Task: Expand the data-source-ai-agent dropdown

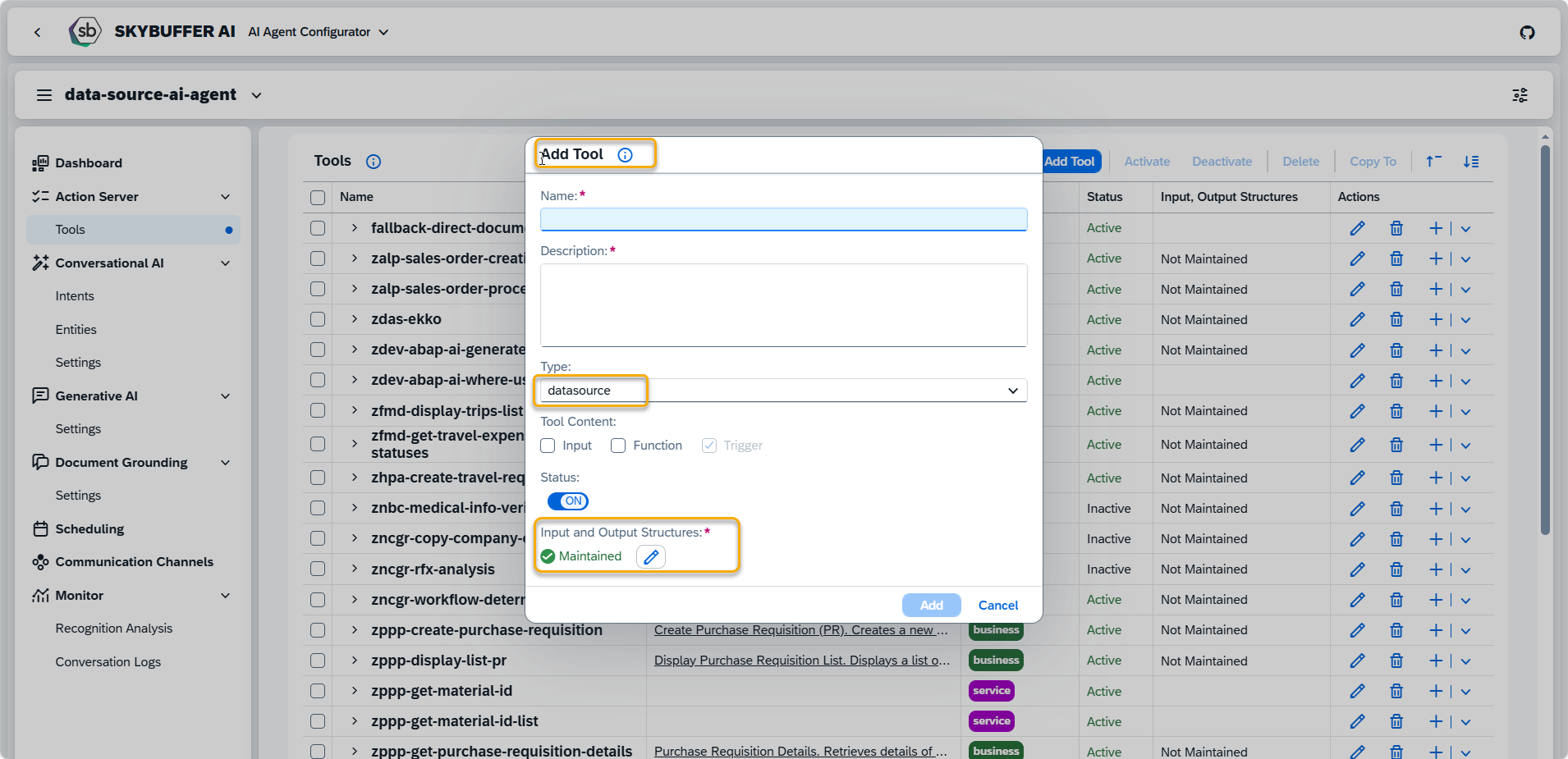Action: click(256, 95)
